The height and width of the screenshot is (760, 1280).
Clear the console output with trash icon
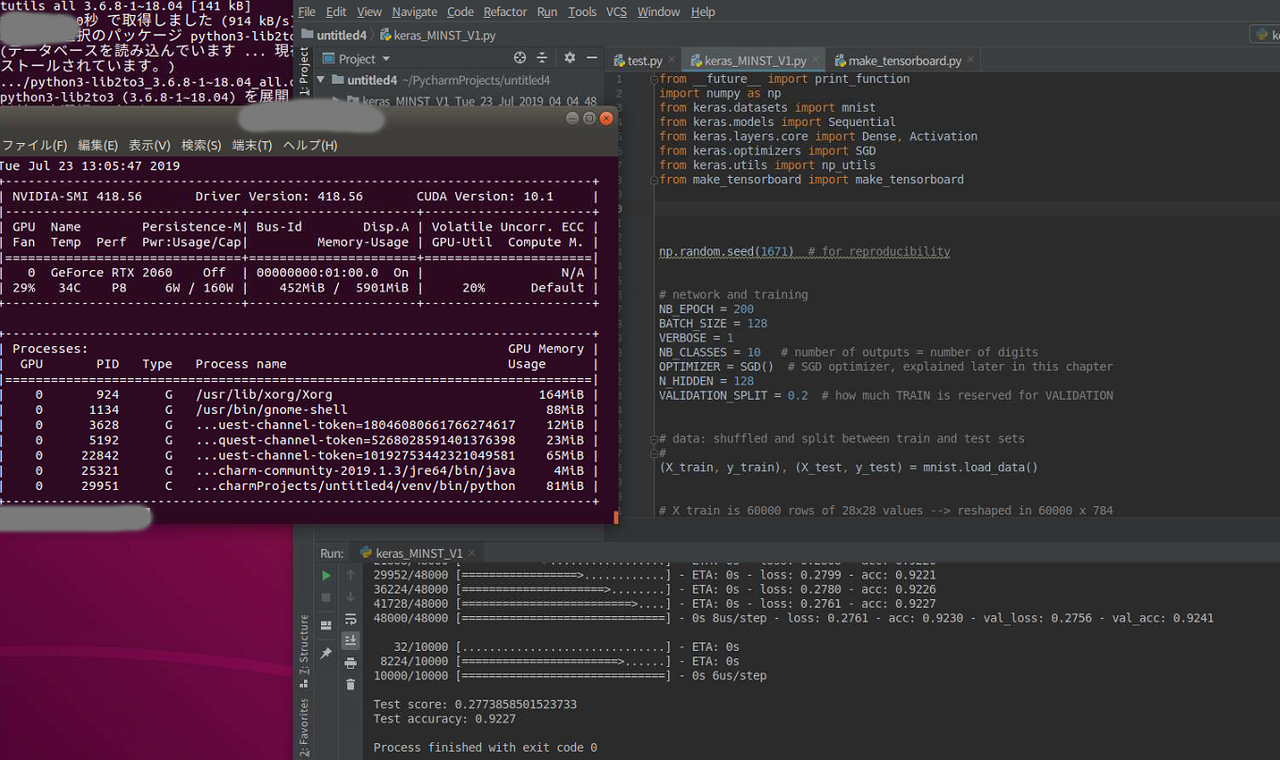point(350,683)
